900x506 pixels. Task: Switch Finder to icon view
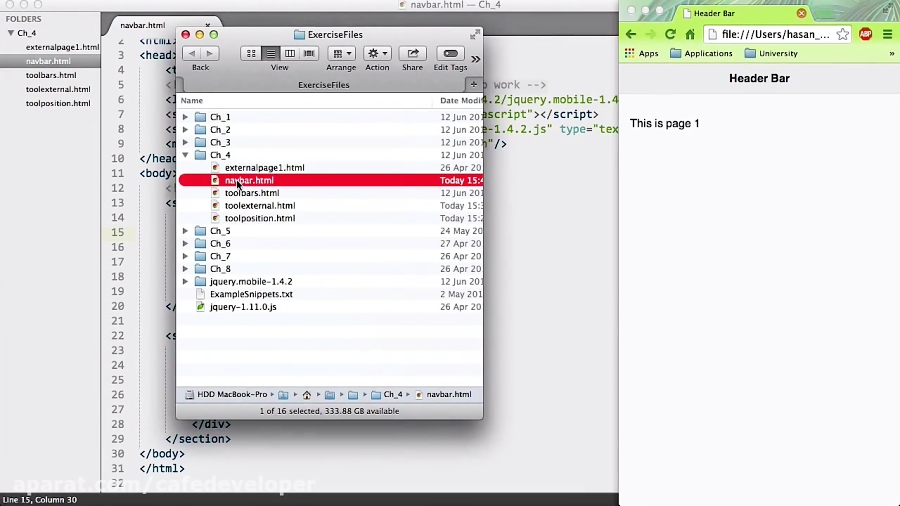tap(251, 53)
